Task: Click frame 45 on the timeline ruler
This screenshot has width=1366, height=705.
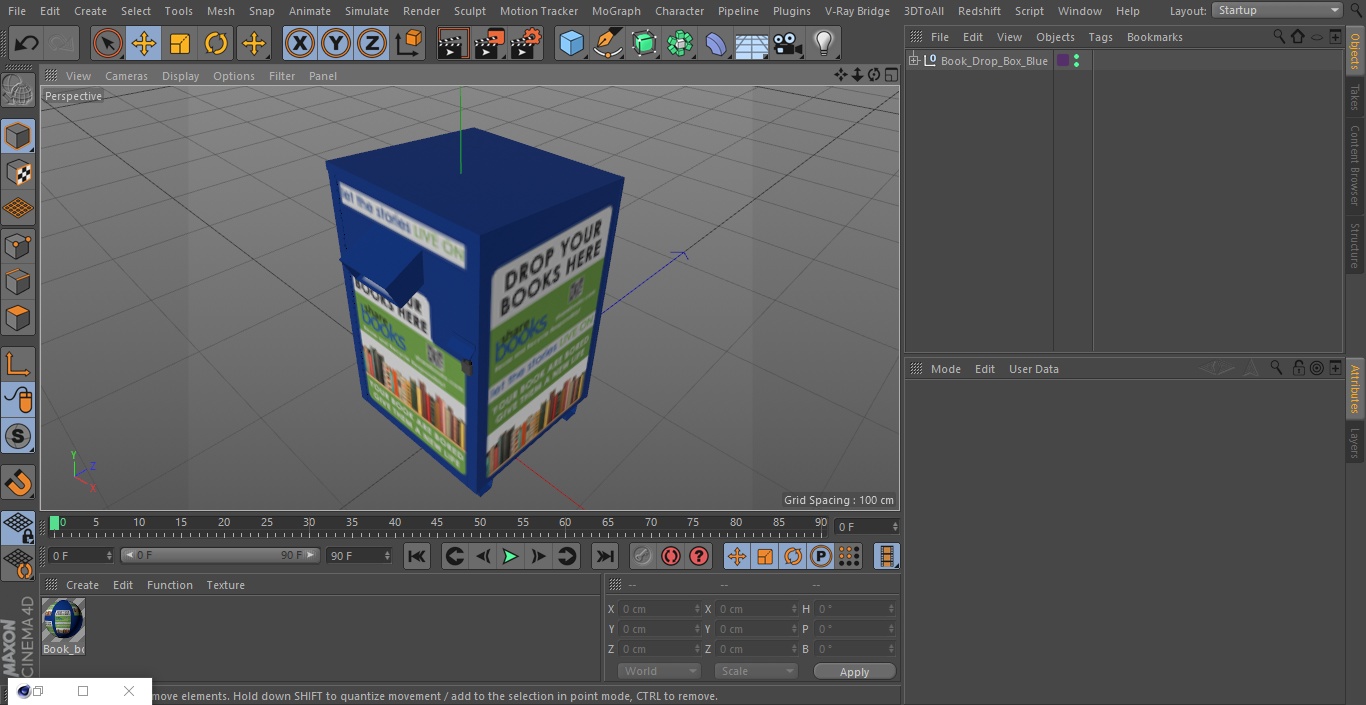Action: click(x=437, y=522)
